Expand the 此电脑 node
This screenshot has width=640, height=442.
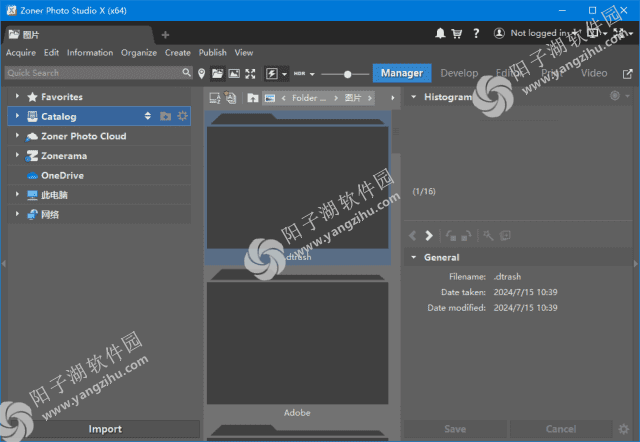click(x=17, y=194)
